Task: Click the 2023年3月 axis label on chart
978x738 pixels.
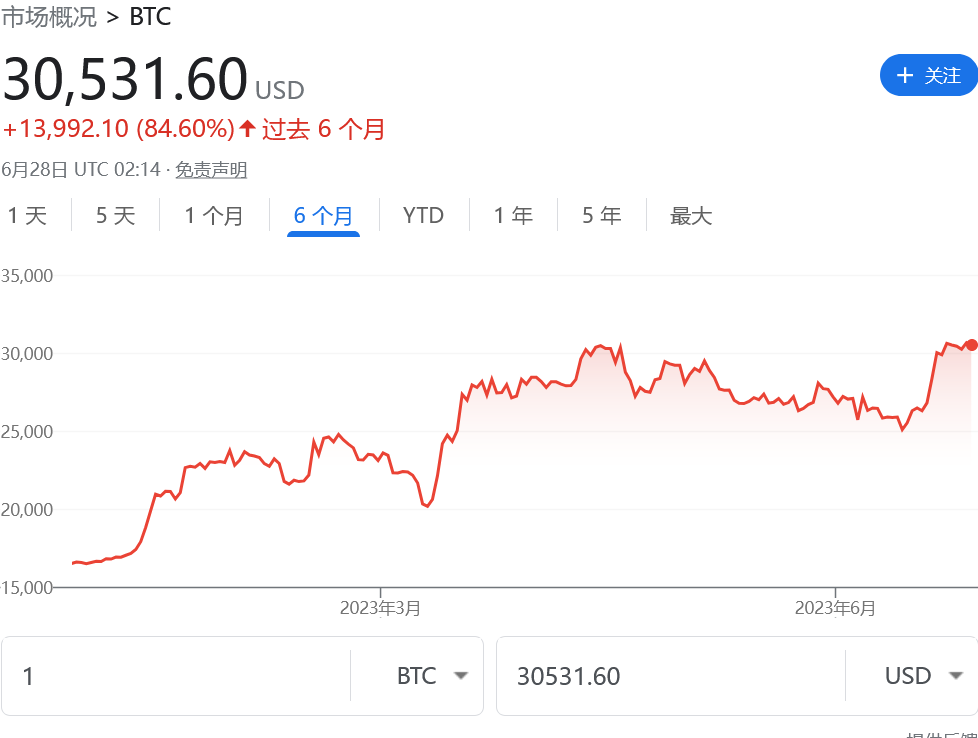Action: click(x=380, y=608)
